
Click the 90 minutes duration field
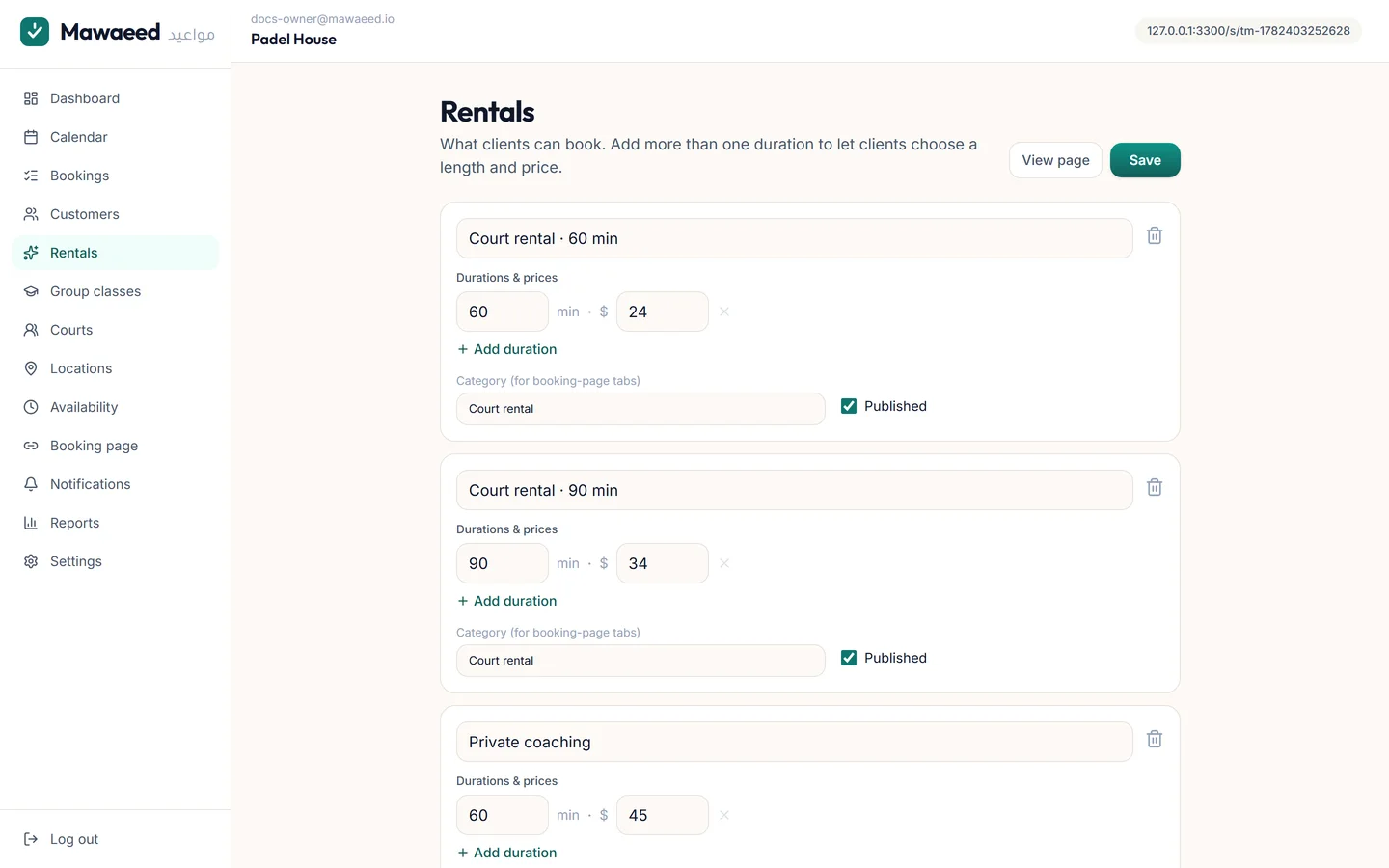503,563
